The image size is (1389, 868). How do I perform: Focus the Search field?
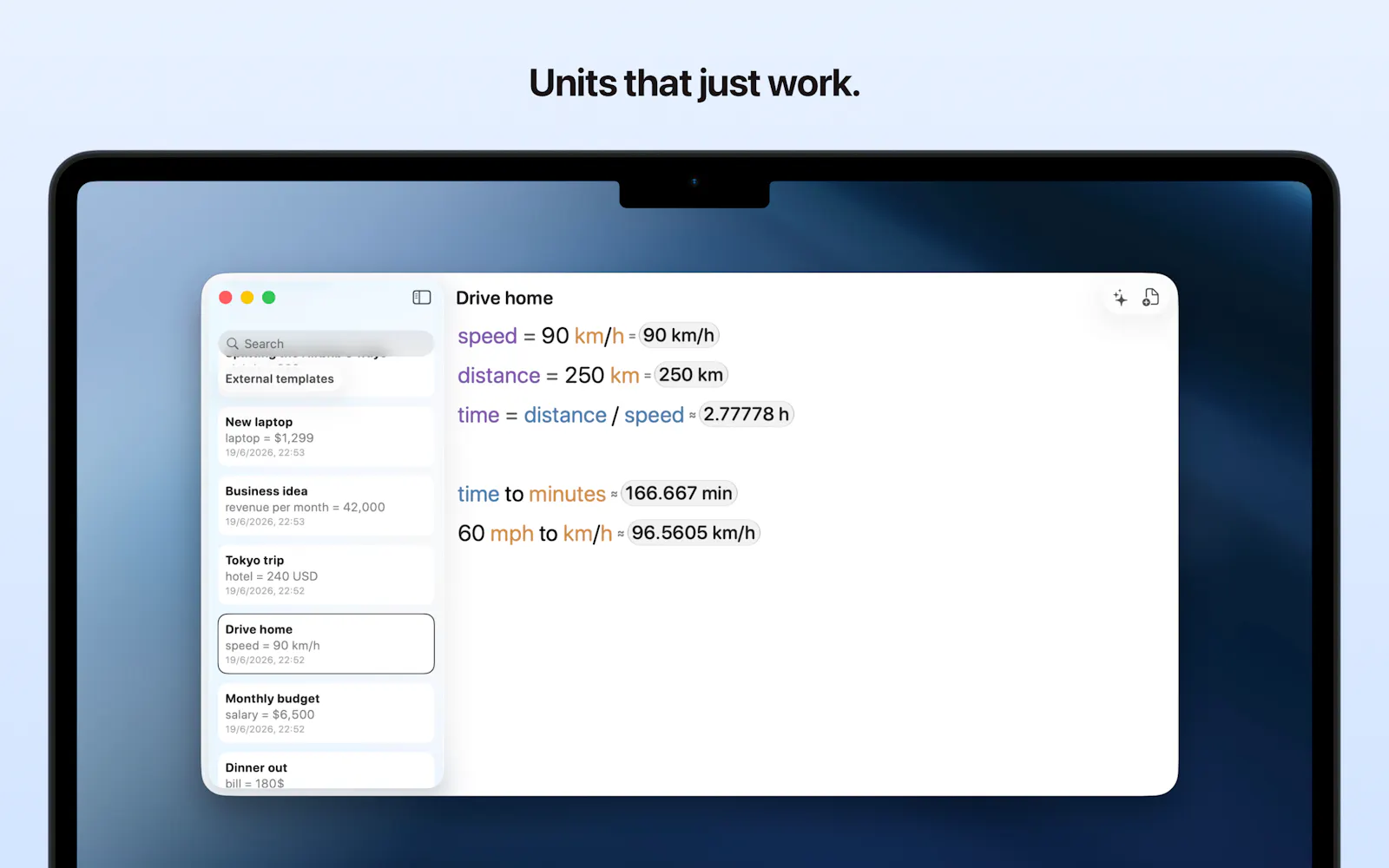coord(326,344)
